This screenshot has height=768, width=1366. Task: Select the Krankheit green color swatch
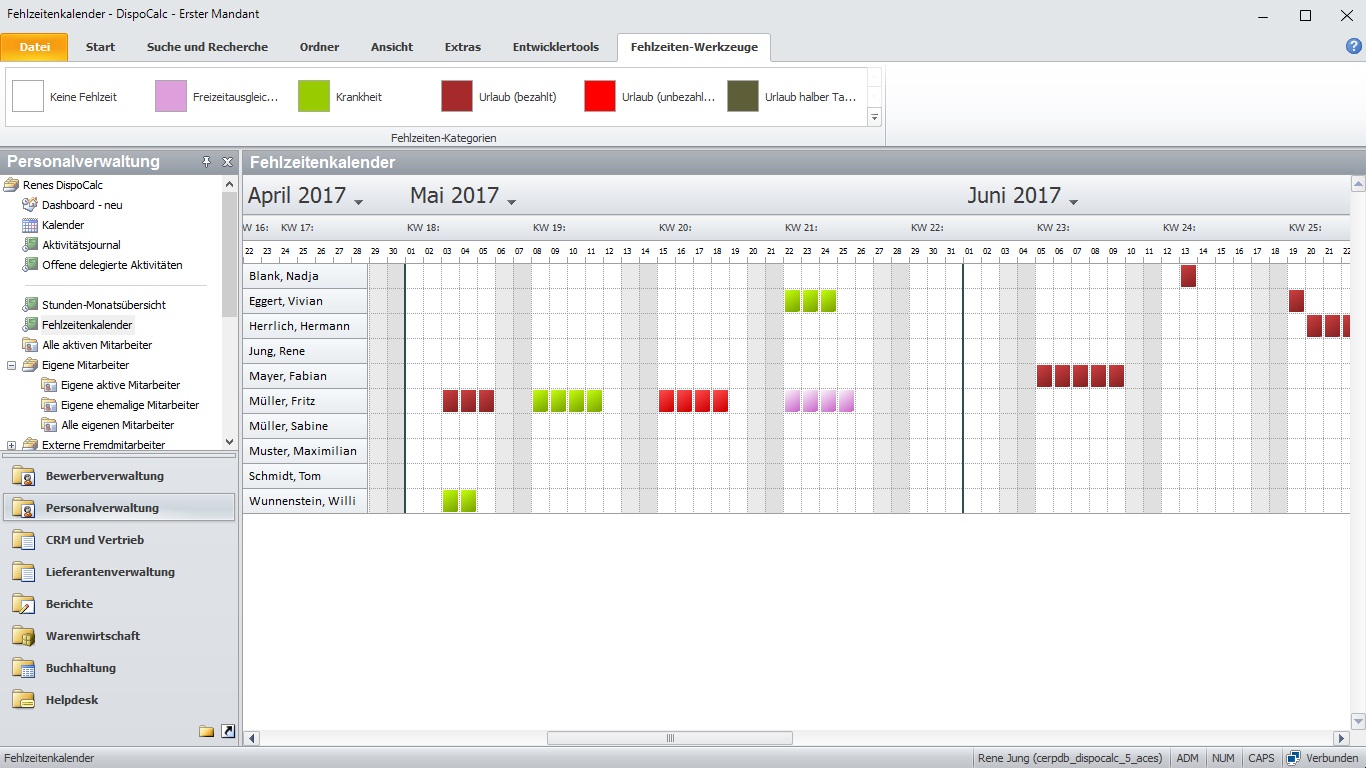(x=314, y=97)
